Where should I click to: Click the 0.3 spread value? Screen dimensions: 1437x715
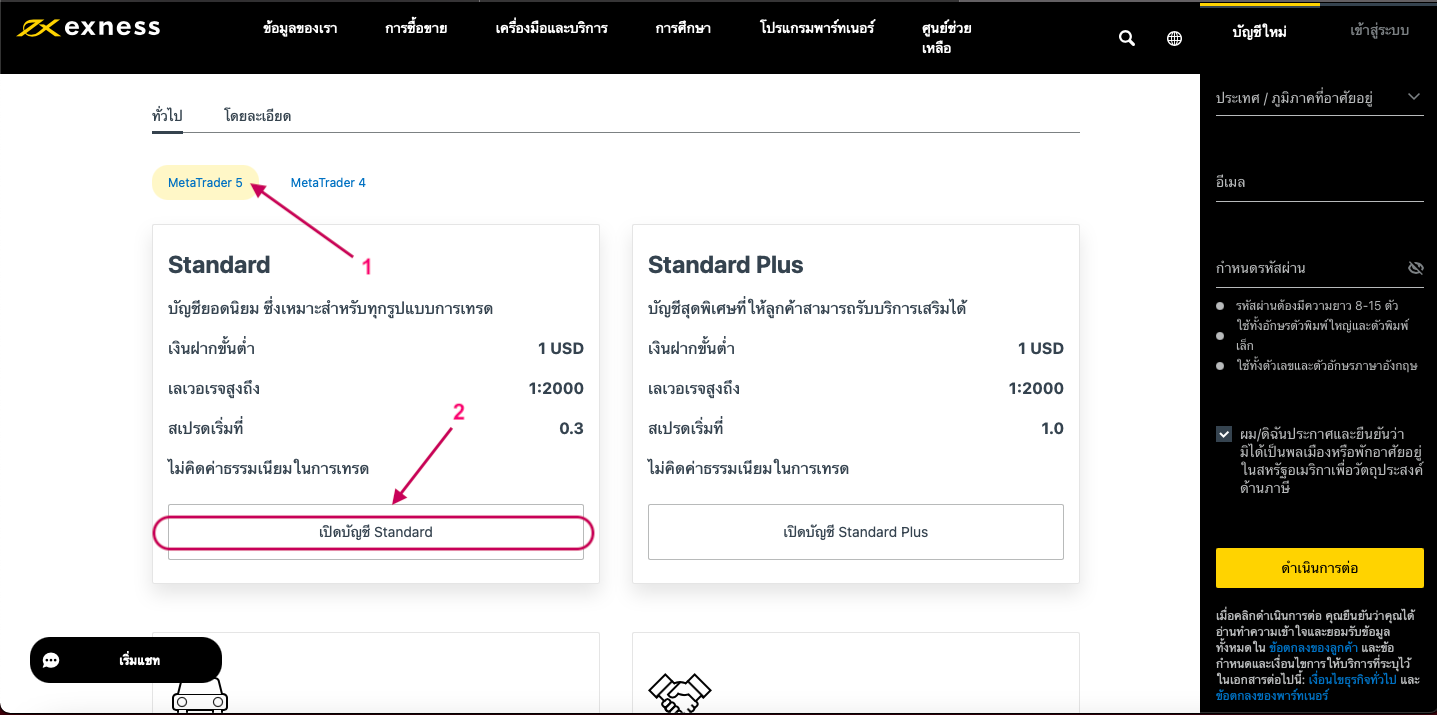571,428
